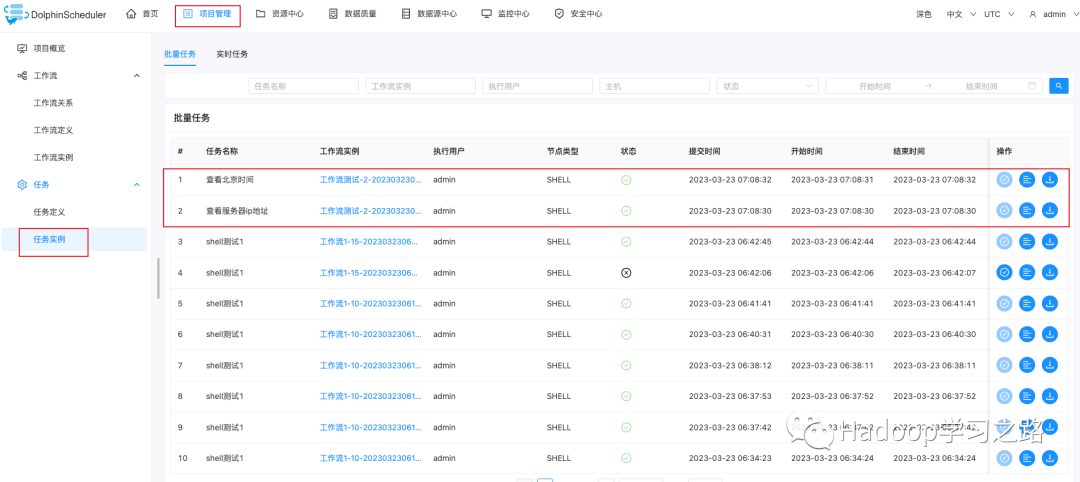Click task name 查看北京时间

point(229,180)
